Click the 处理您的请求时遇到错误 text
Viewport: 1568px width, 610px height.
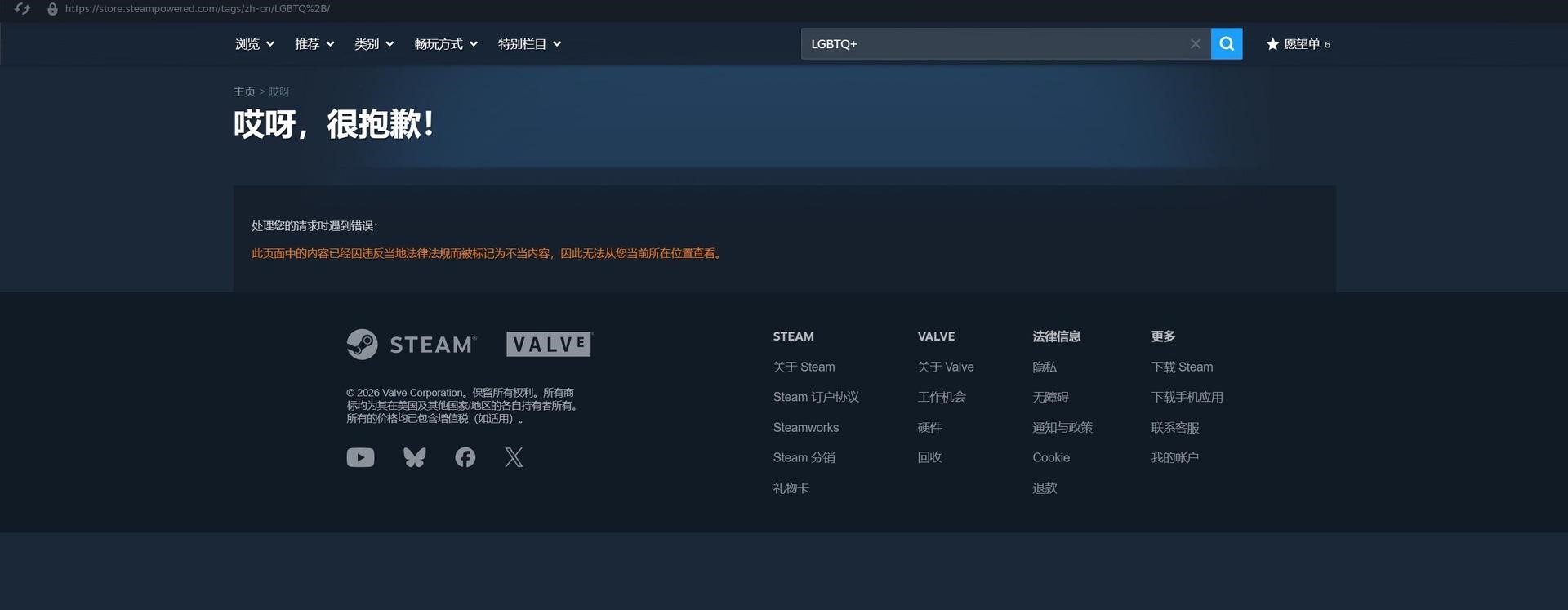(314, 226)
